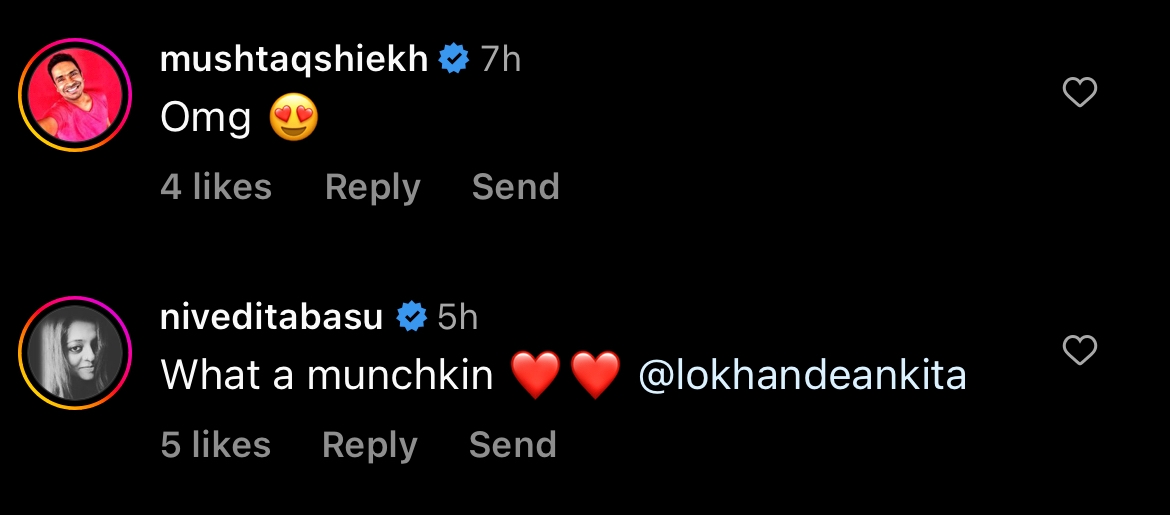
Task: Visit the niveditabasu username link
Action: pyautogui.click(x=271, y=318)
